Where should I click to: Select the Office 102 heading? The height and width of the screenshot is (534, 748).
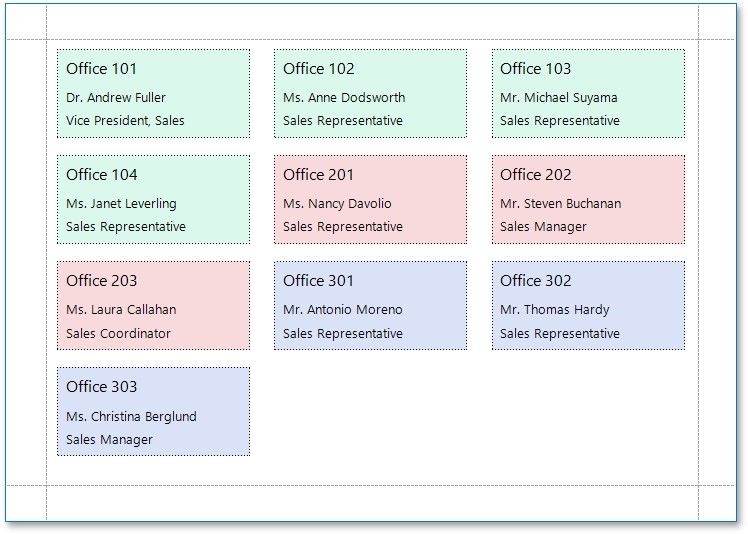click(x=319, y=69)
